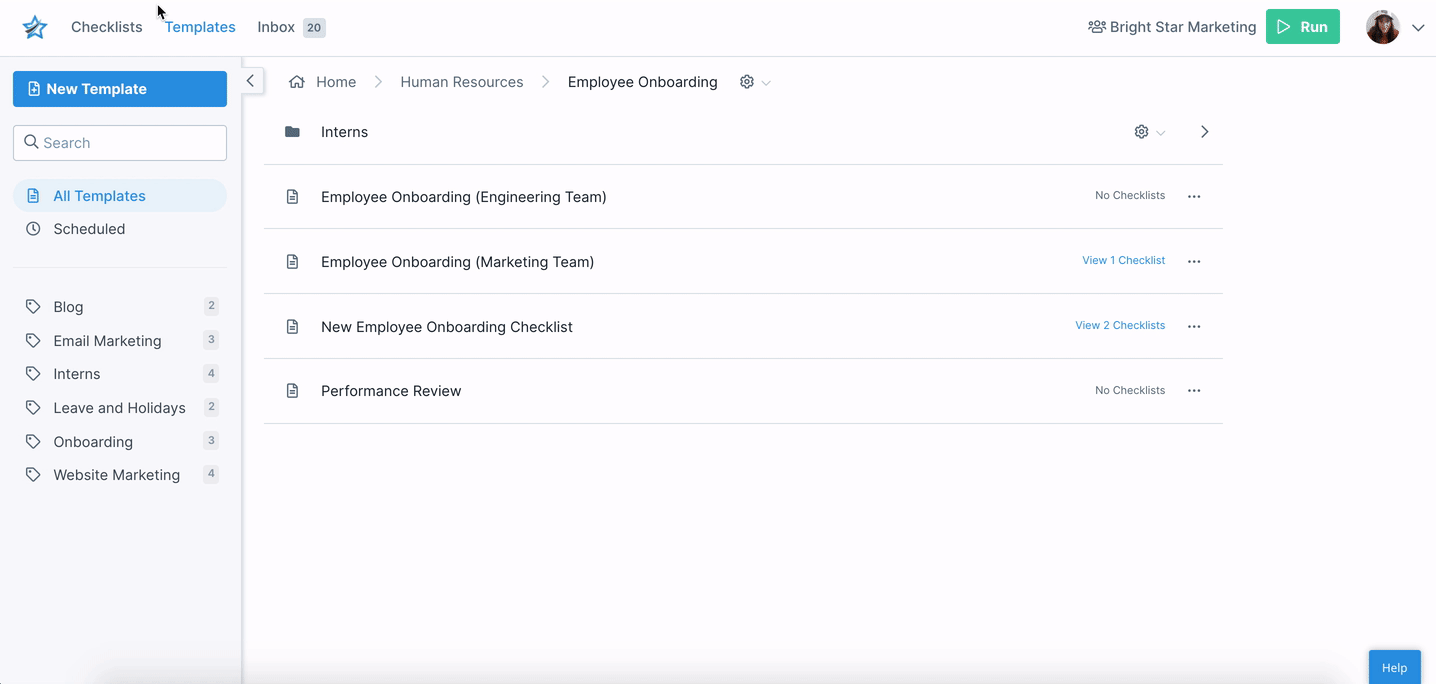This screenshot has width=1436, height=684.
Task: Open more options for Performance Review
Action: point(1194,391)
